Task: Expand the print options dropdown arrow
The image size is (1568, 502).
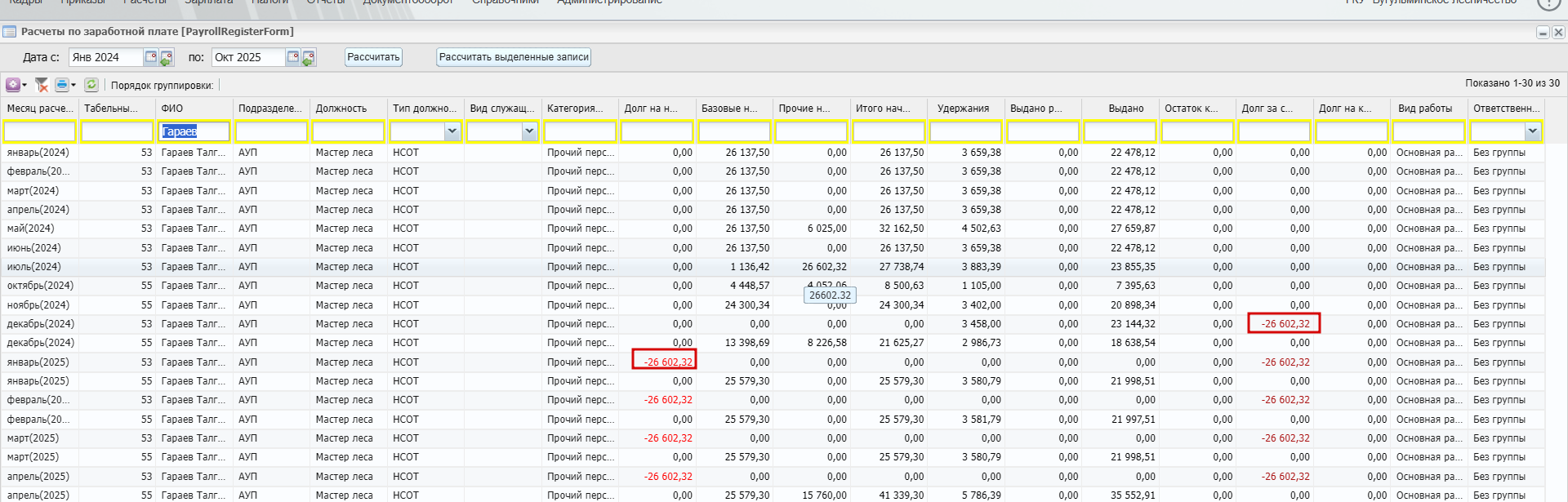Action: [x=73, y=85]
